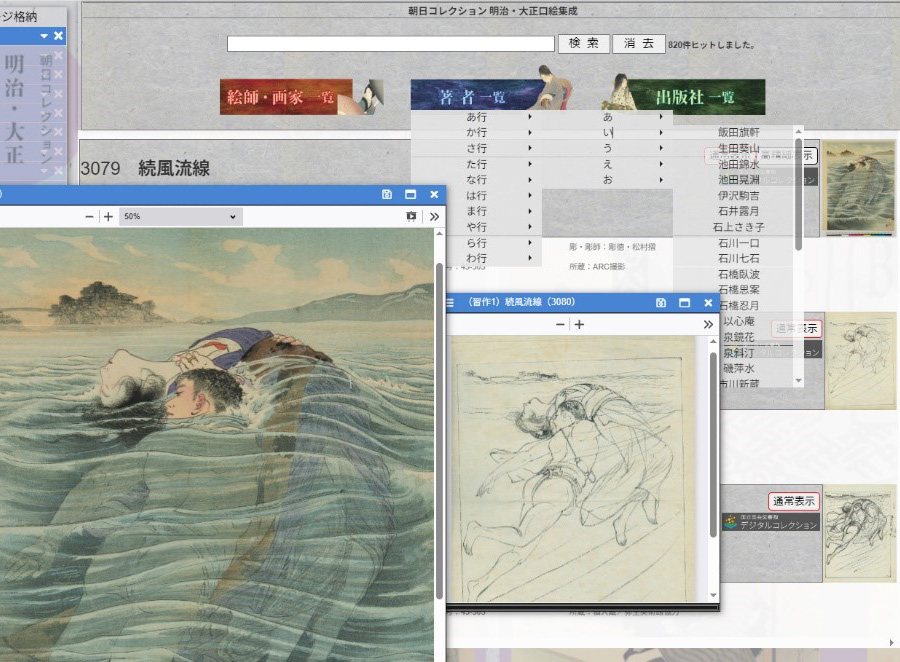Start presentation mode in color print viewer
This screenshot has height=662, width=900.
[x=411, y=216]
